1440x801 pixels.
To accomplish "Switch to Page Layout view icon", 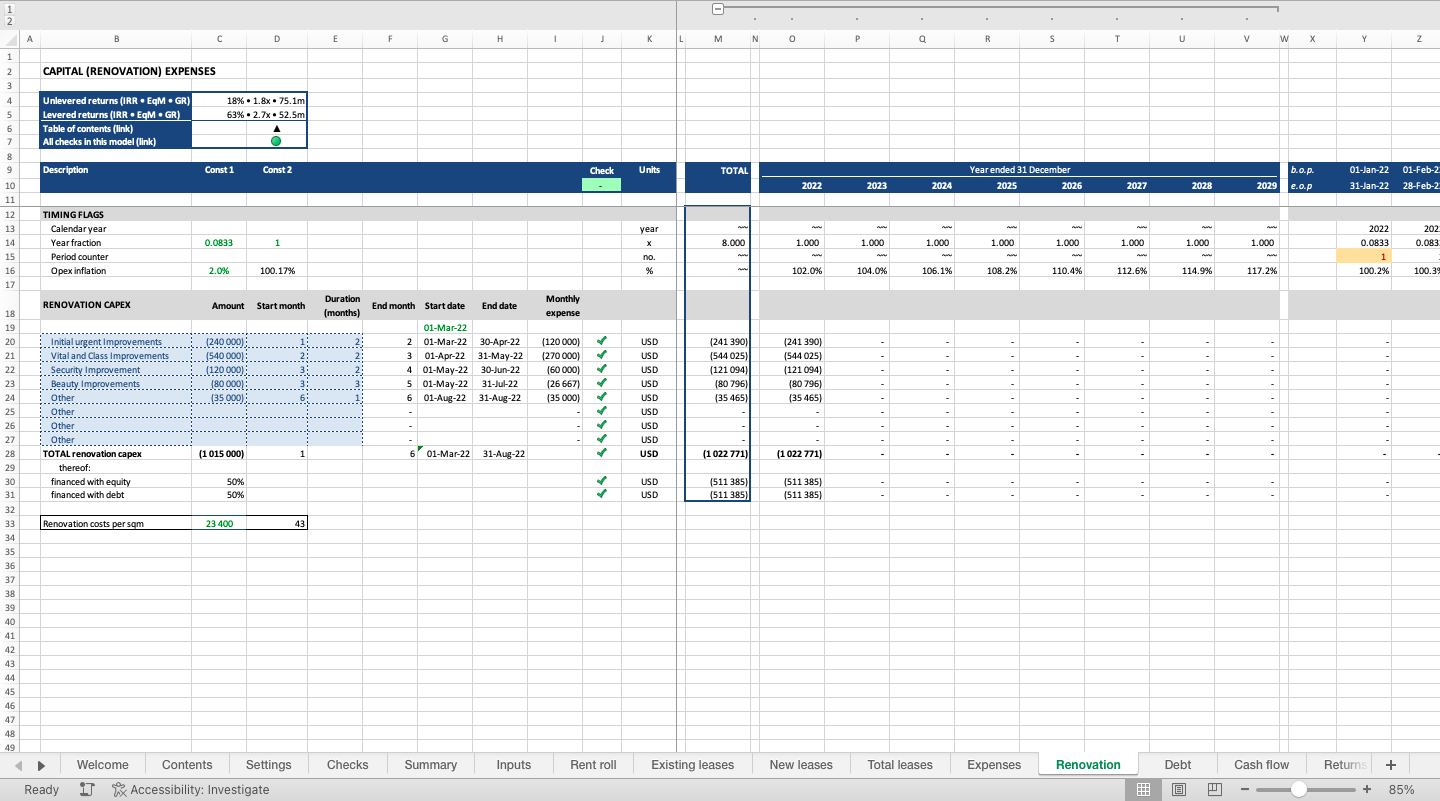I will coord(1179,789).
